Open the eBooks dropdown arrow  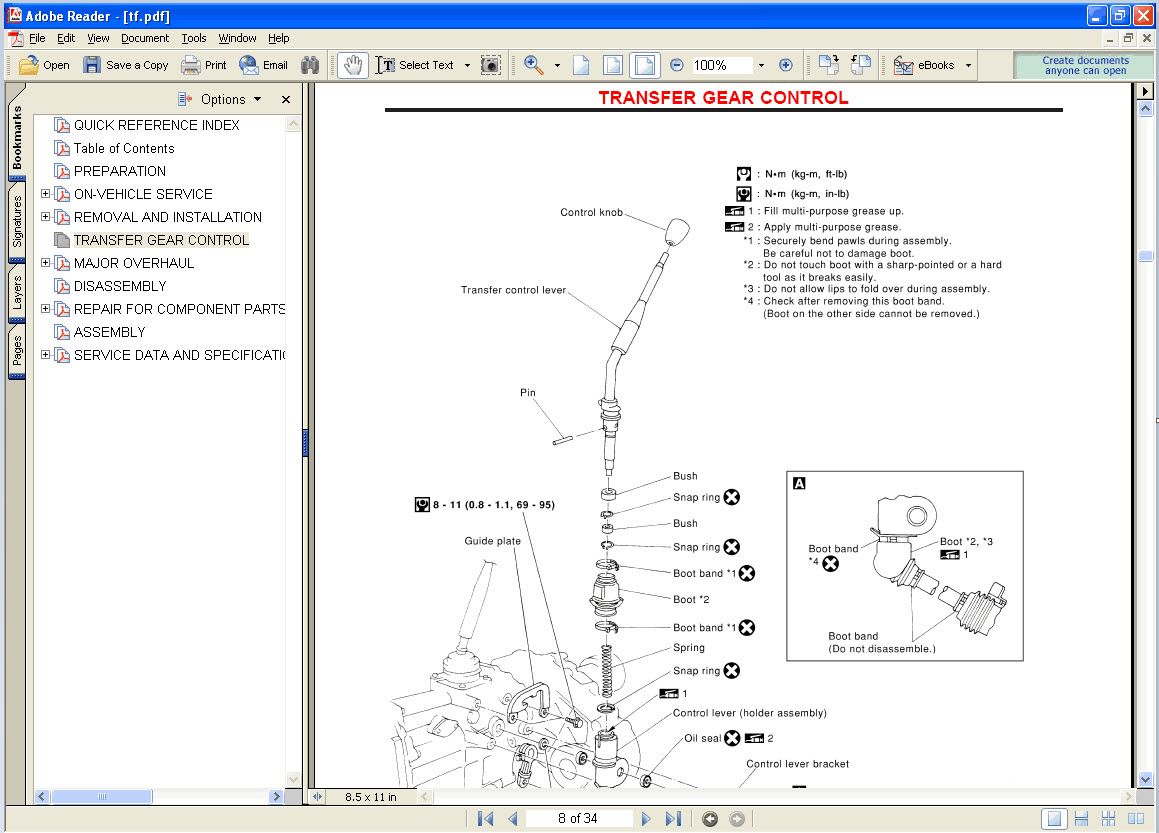tap(968, 65)
